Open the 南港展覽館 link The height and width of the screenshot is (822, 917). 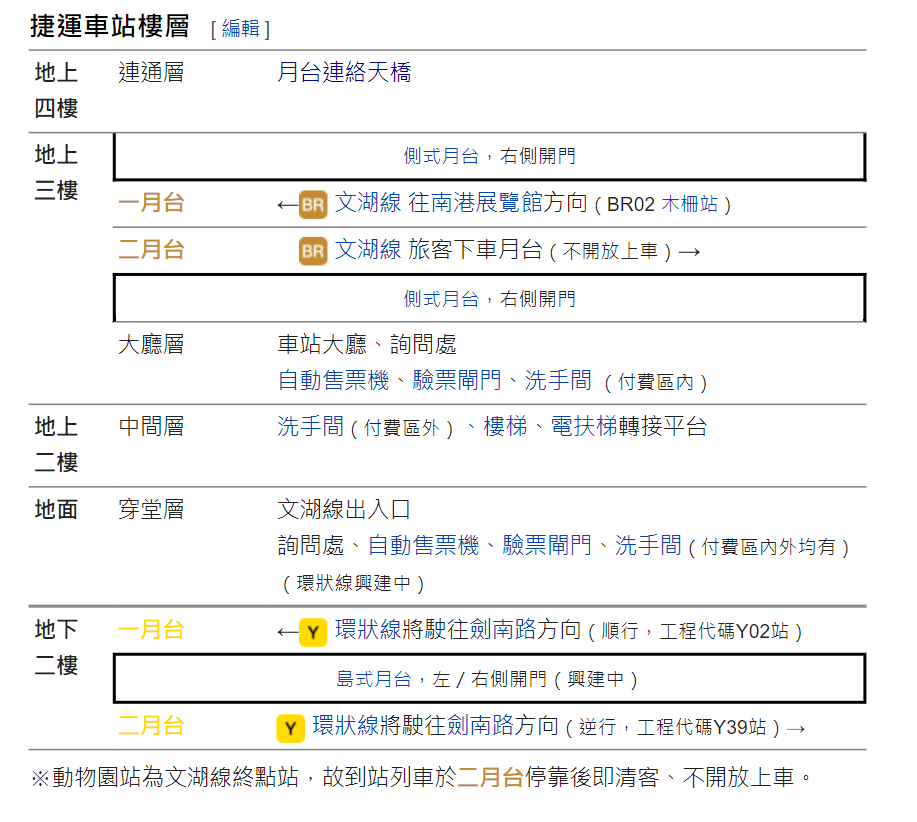[x=487, y=203]
